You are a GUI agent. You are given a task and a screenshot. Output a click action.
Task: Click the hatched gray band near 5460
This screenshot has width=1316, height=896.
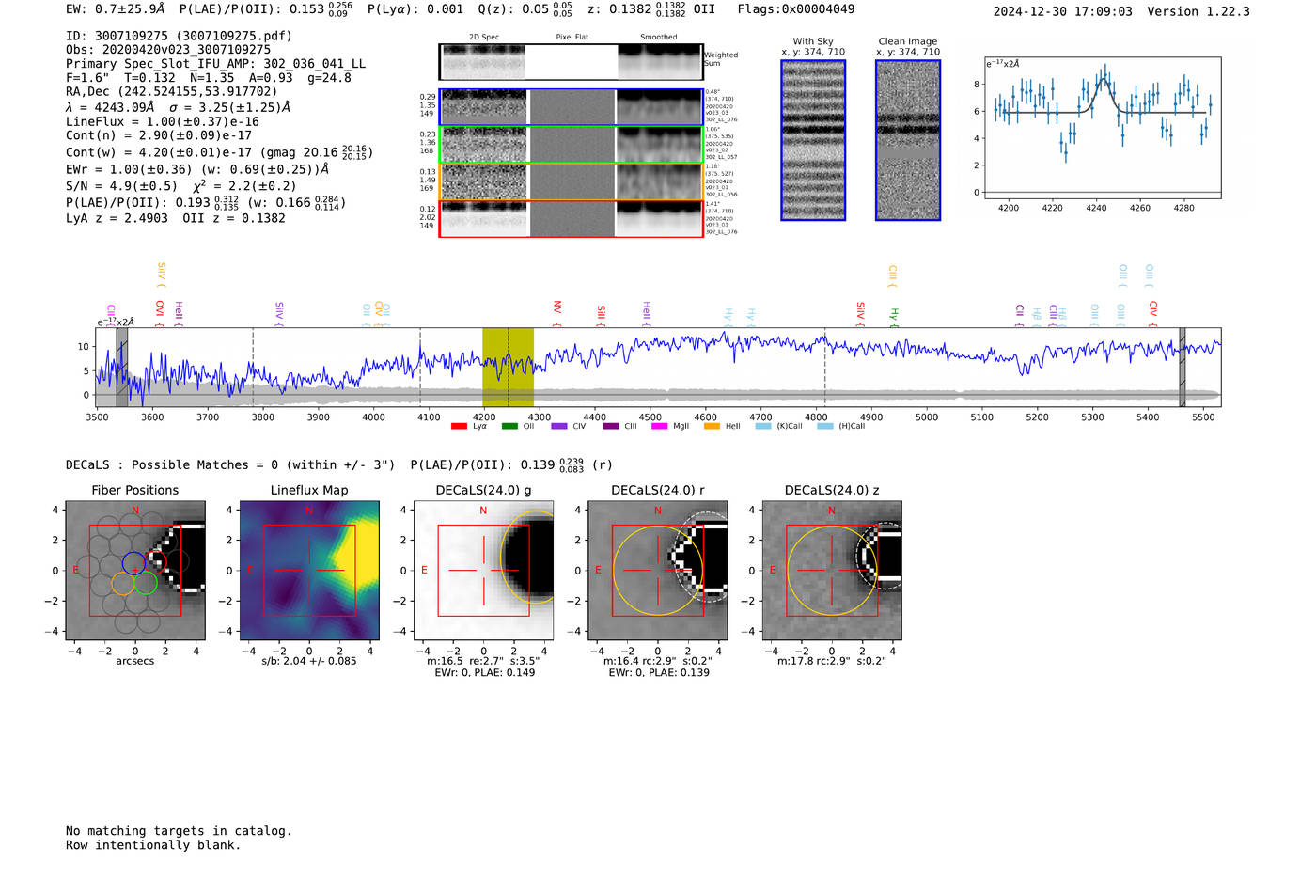[x=1183, y=367]
